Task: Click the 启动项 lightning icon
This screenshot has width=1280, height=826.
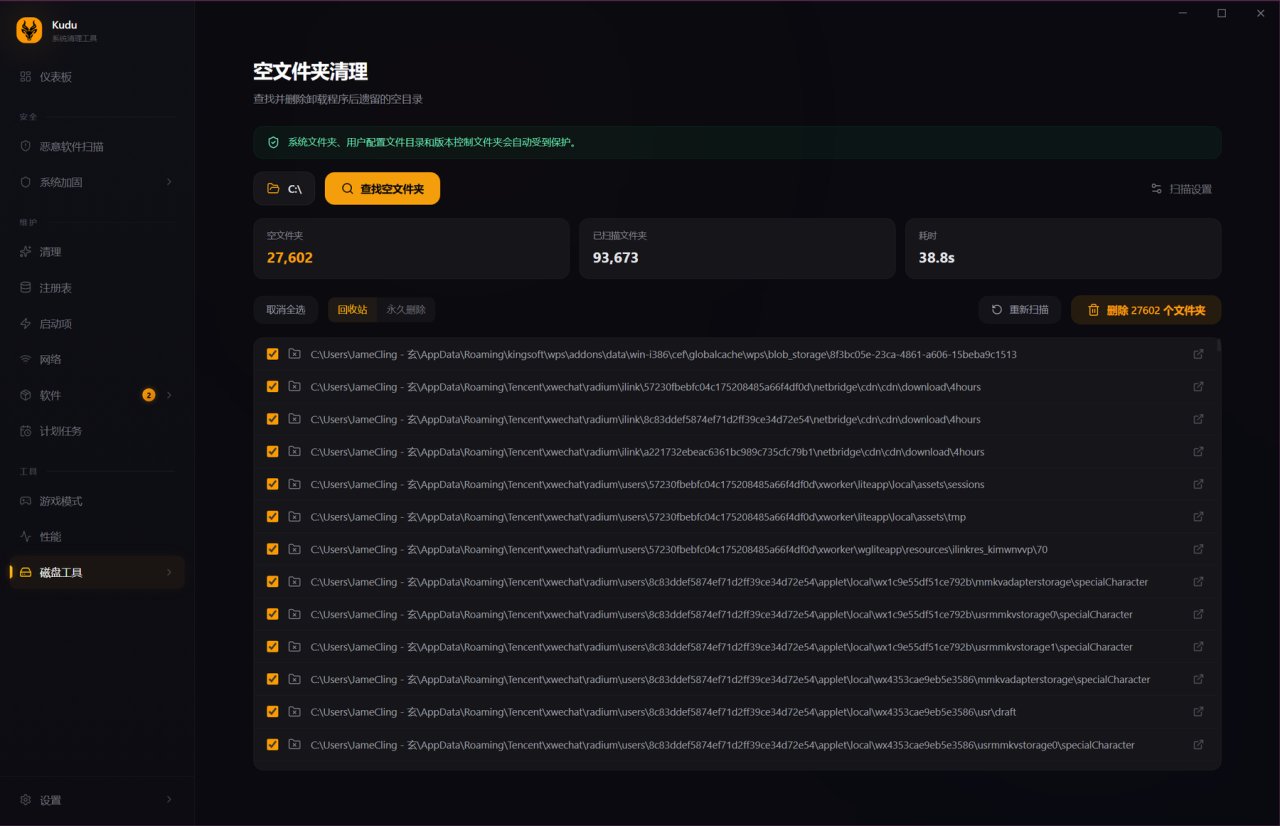Action: tap(26, 324)
